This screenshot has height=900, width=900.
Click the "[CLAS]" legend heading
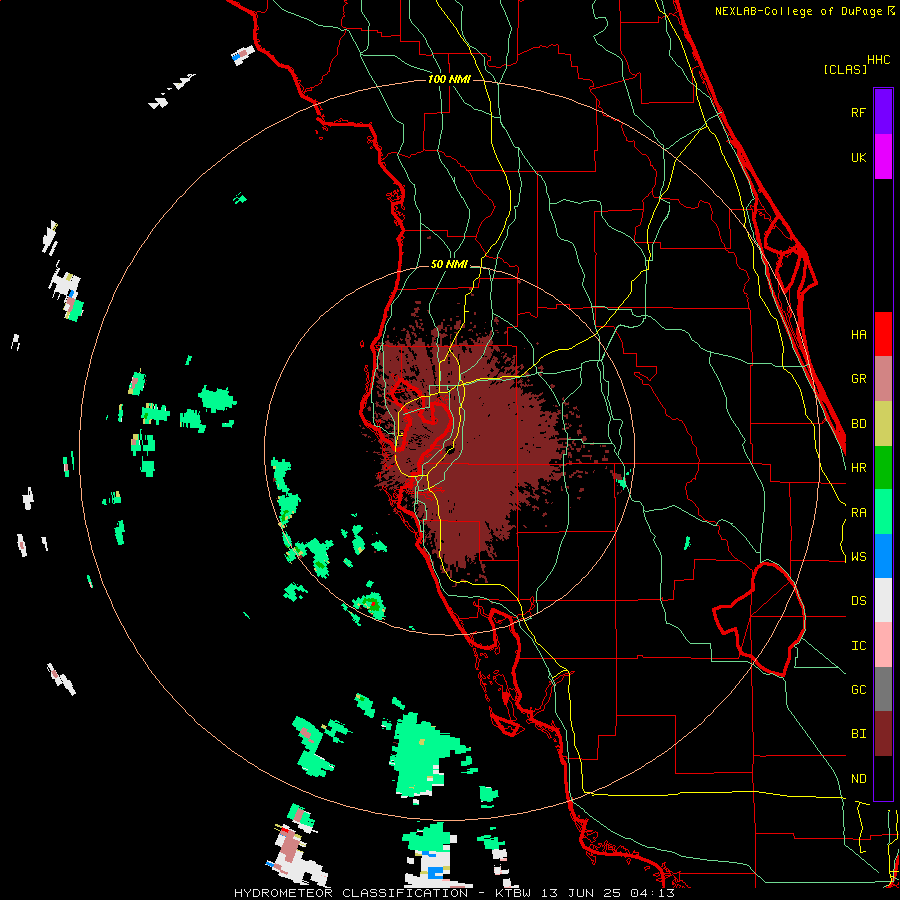click(845, 70)
